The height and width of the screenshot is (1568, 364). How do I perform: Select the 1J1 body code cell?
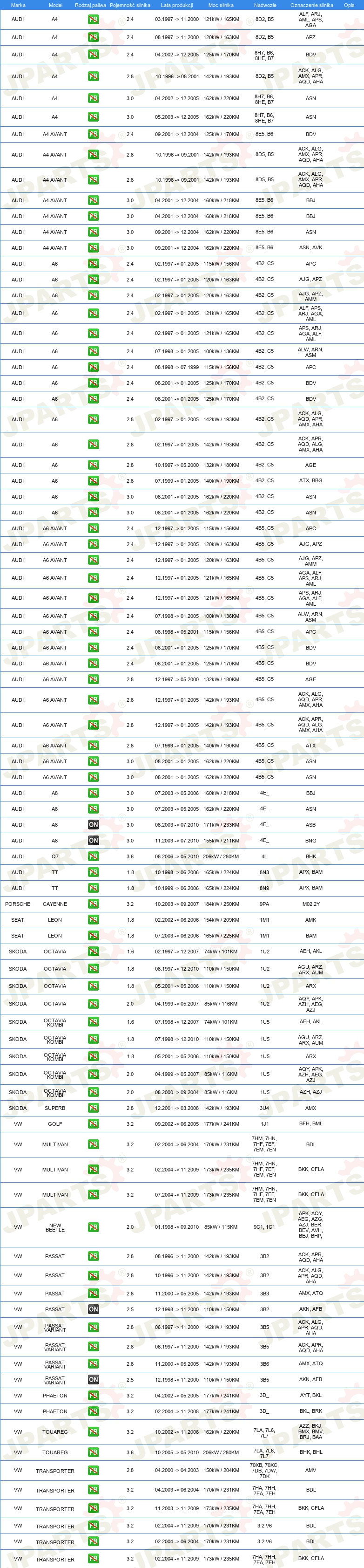(264, 1123)
